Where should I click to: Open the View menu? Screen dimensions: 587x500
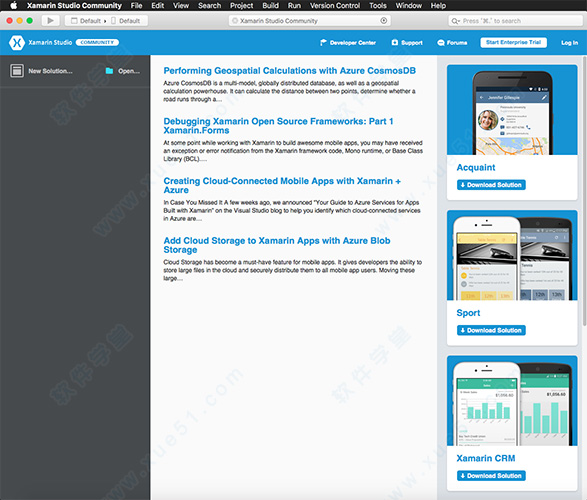(x=181, y=5)
